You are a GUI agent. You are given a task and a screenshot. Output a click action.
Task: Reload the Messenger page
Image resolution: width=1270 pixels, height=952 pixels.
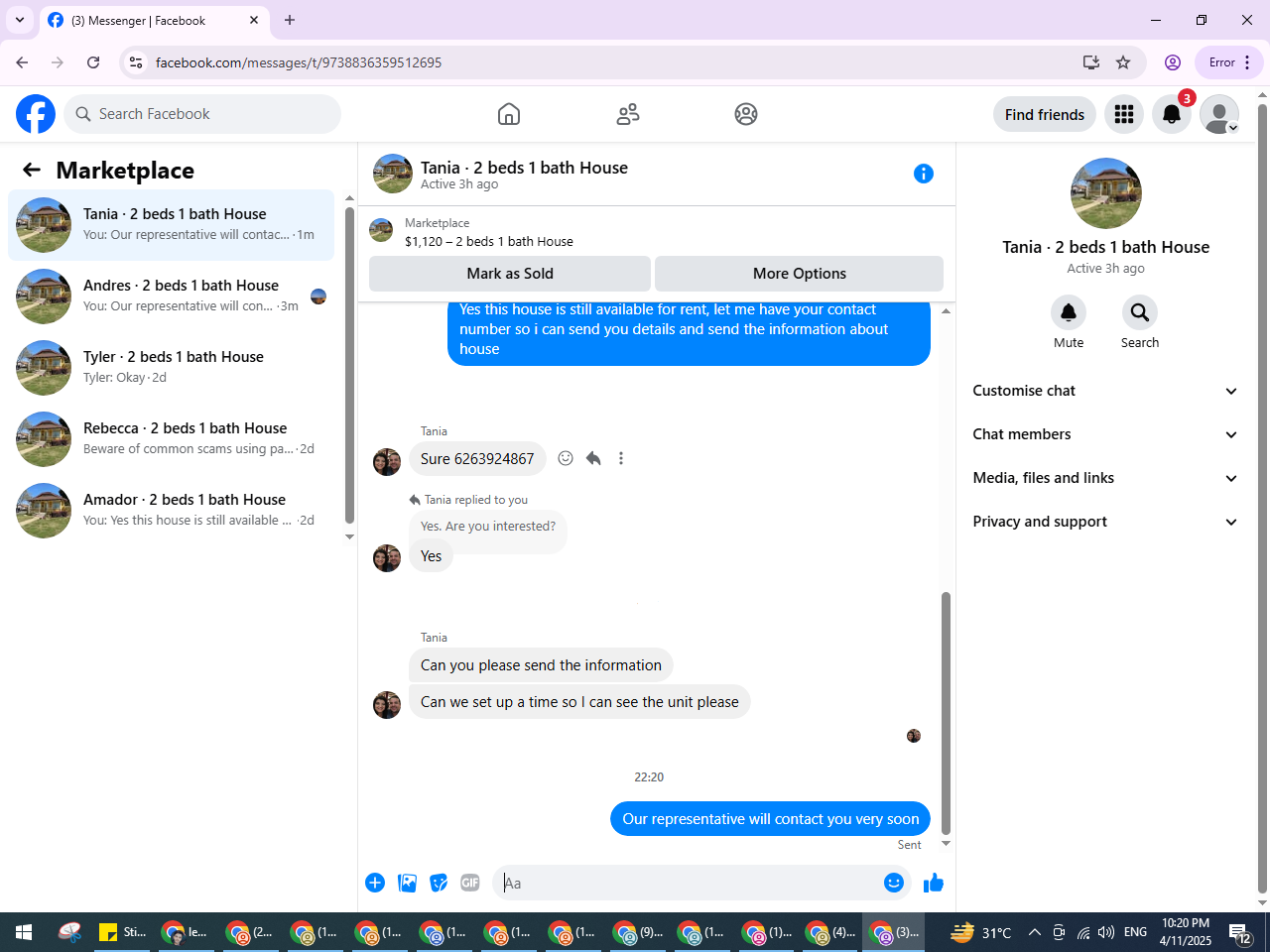coord(93,62)
